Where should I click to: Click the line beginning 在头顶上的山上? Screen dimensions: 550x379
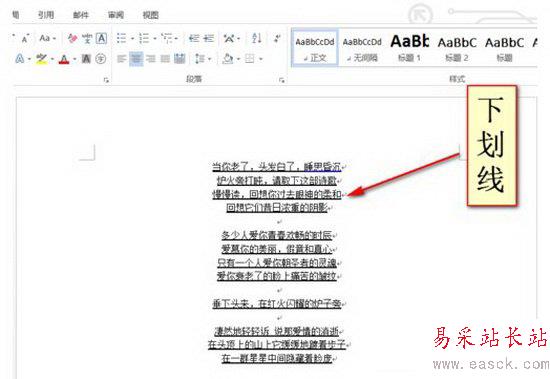tap(277, 345)
